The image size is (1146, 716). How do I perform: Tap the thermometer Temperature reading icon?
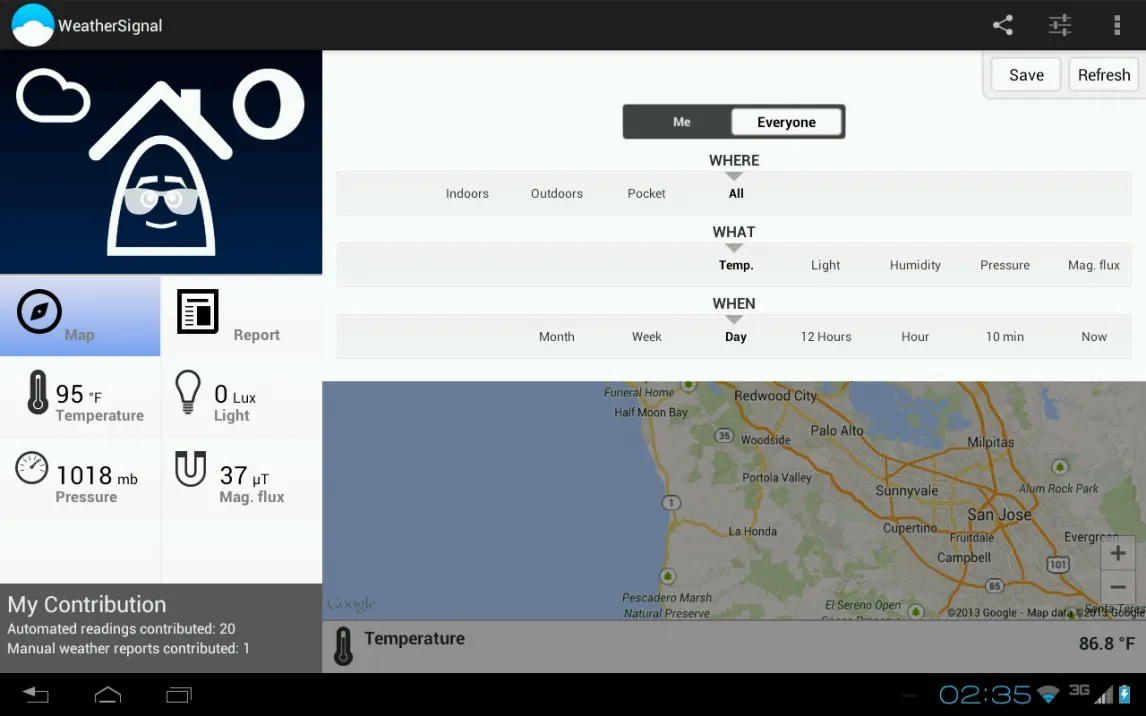click(x=38, y=392)
